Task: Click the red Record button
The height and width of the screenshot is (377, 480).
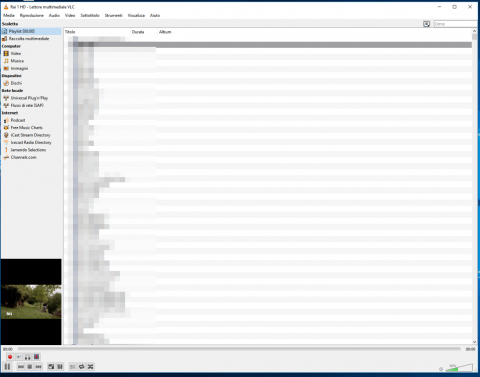Action: [x=10, y=357]
